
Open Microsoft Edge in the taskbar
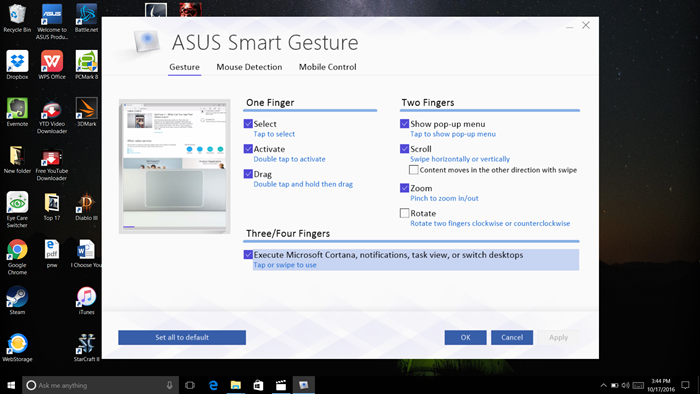coord(213,385)
